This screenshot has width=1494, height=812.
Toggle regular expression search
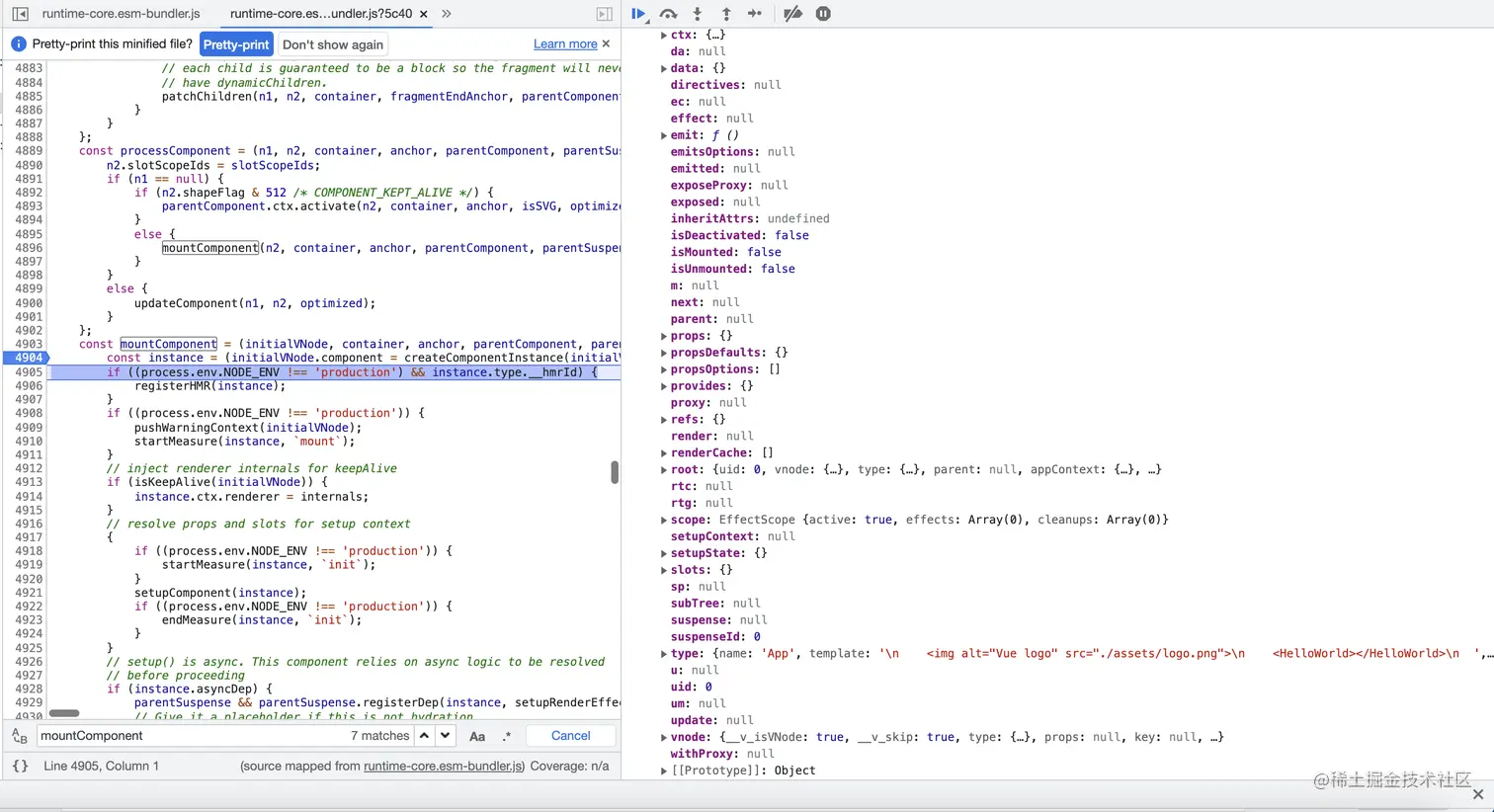coord(507,736)
